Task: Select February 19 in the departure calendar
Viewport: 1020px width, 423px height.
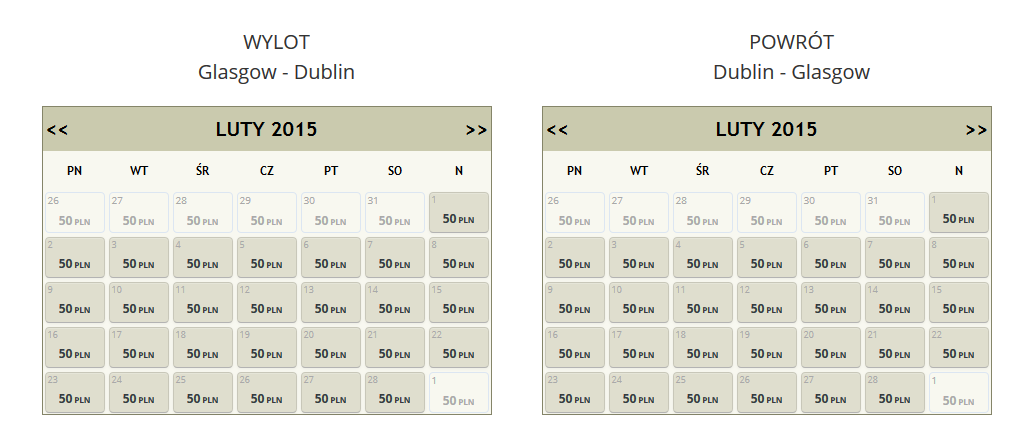Action: point(267,348)
